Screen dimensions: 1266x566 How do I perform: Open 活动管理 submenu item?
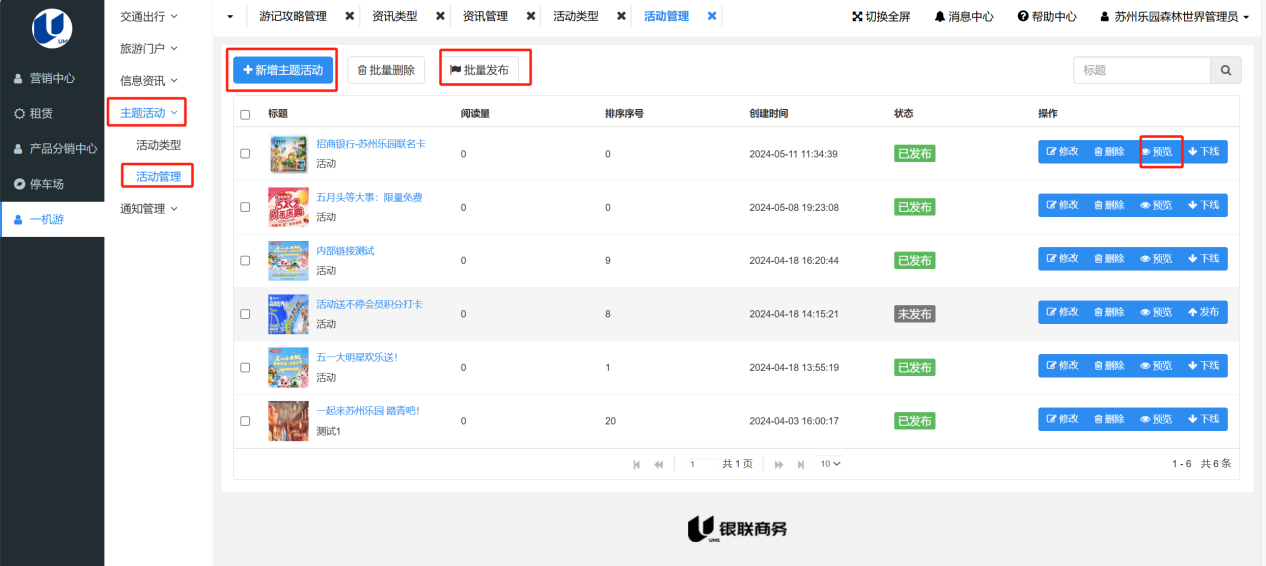(x=158, y=177)
